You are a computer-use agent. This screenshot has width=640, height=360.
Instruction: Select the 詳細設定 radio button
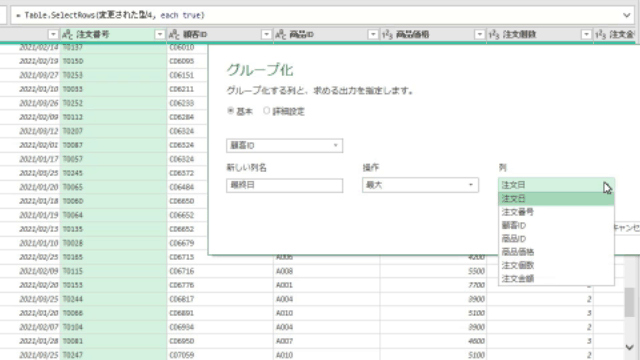267,111
